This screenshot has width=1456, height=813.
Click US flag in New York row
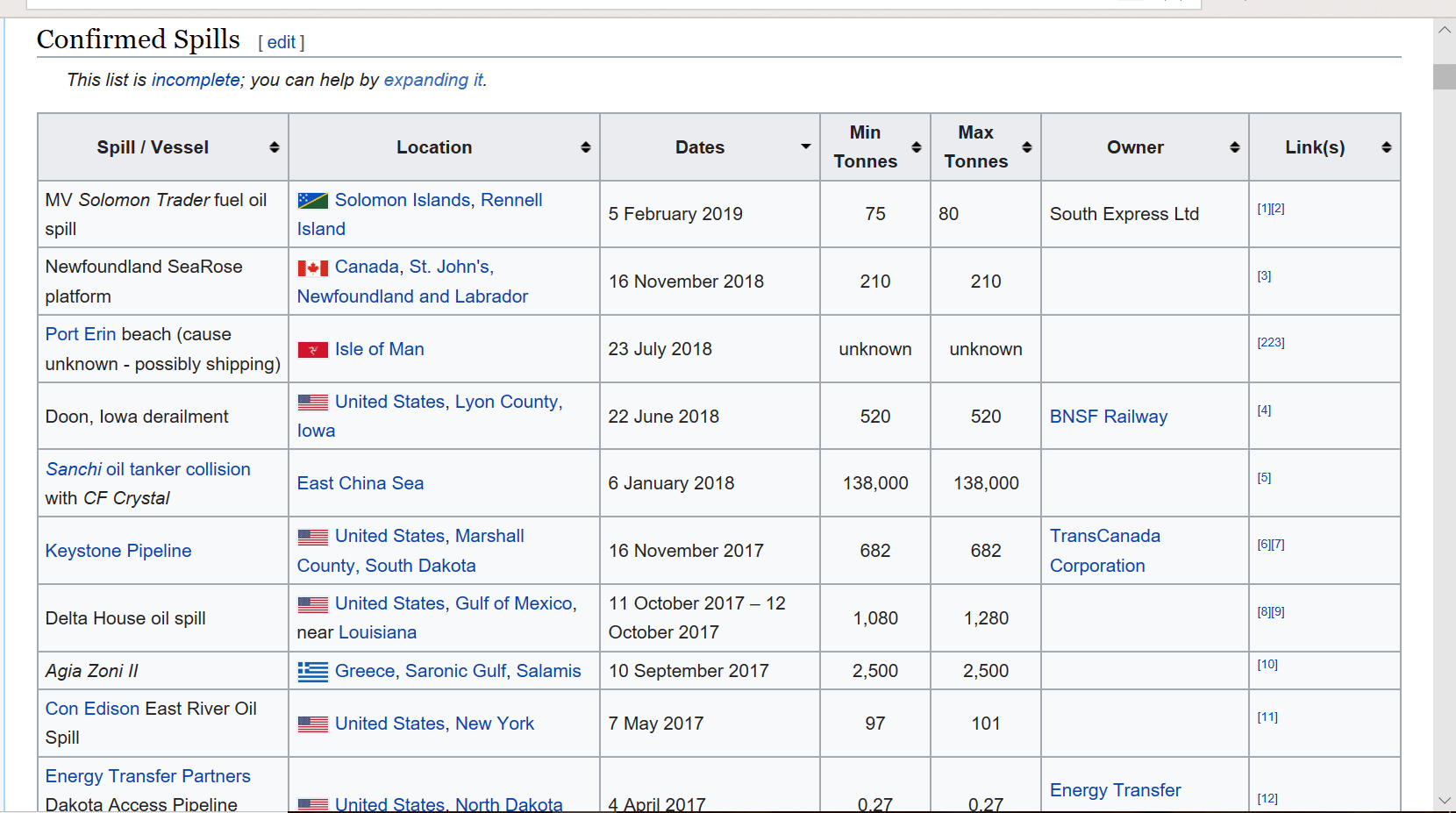coord(312,724)
